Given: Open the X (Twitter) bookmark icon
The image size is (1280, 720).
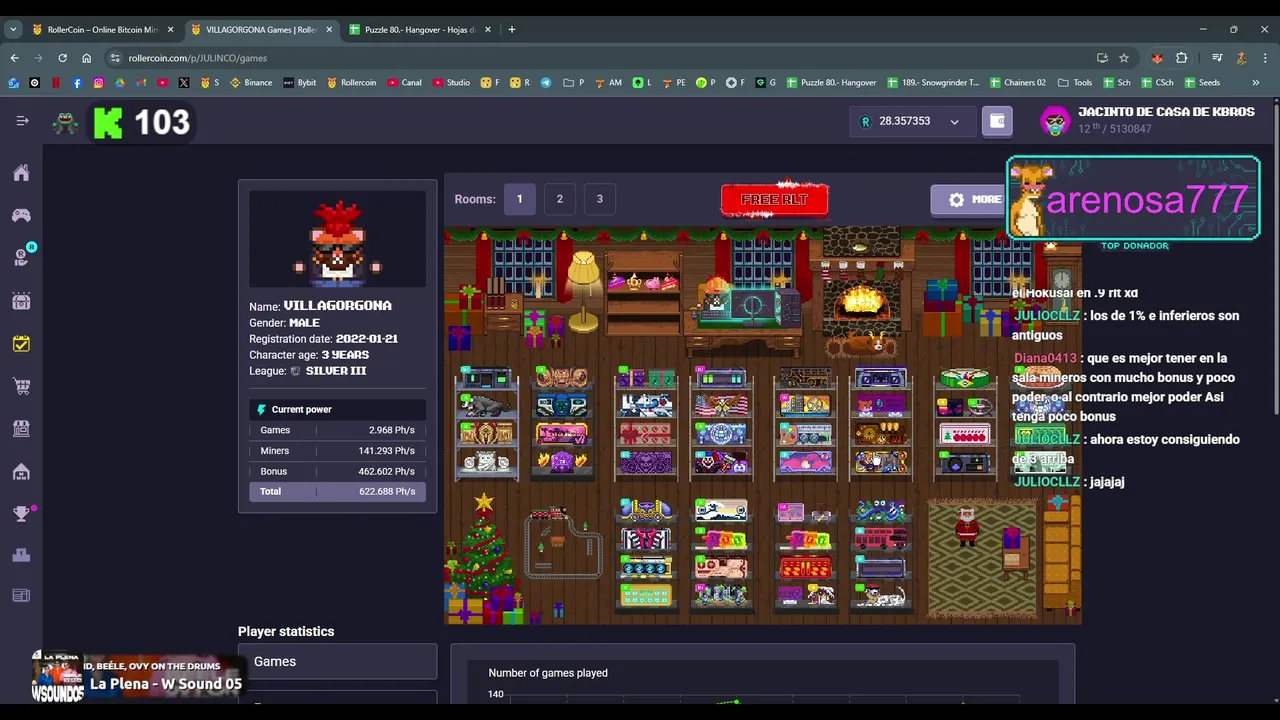Looking at the screenshot, I should pyautogui.click(x=184, y=83).
